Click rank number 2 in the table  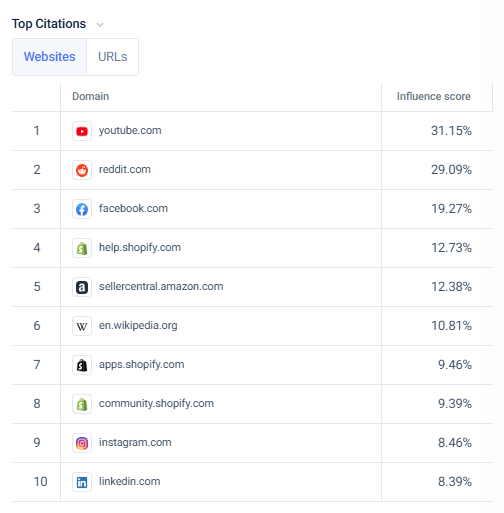pyautogui.click(x=37, y=170)
